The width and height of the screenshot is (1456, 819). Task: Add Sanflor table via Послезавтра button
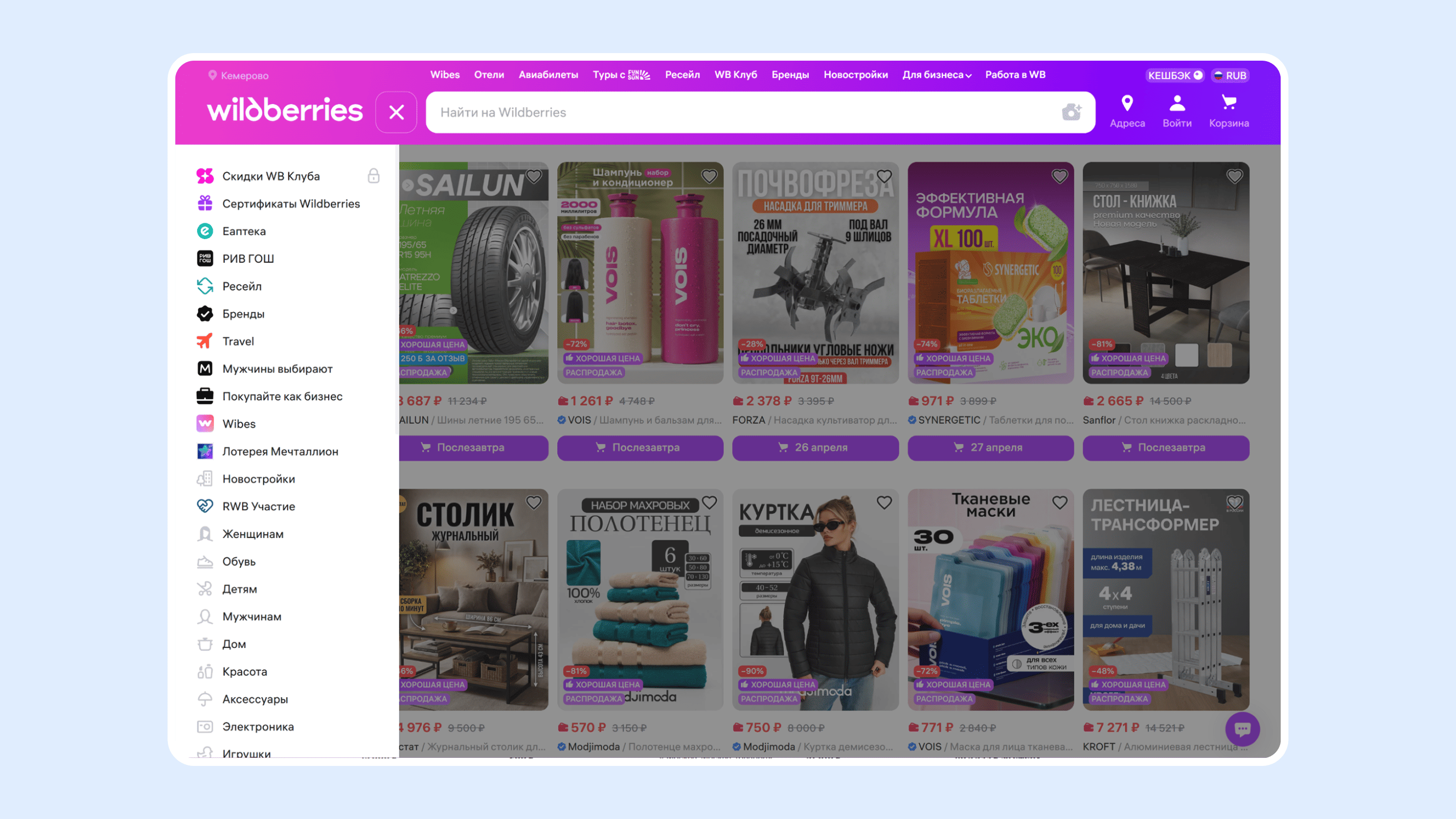click(1165, 447)
